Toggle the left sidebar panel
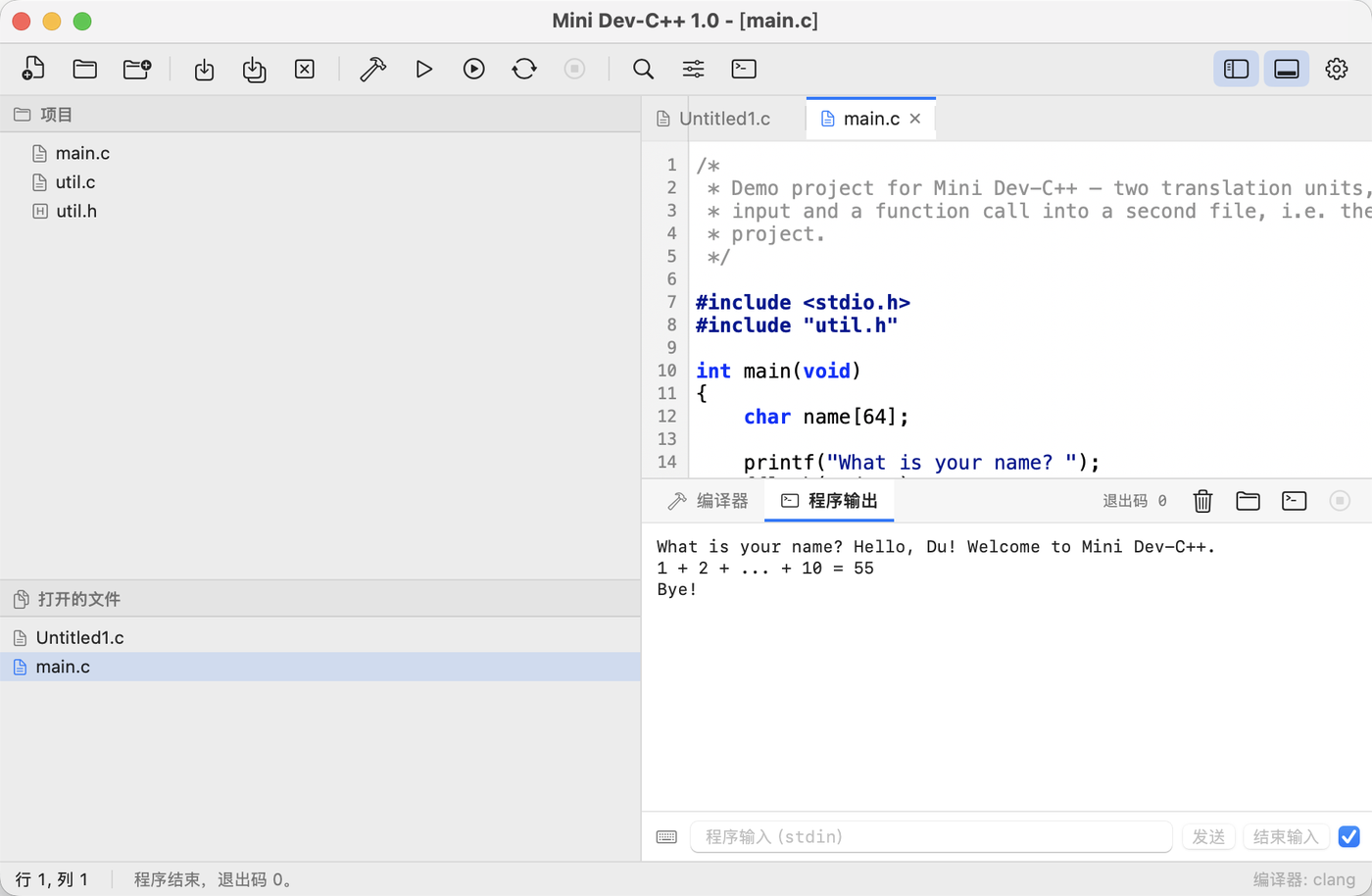The image size is (1372, 896). 1237,69
